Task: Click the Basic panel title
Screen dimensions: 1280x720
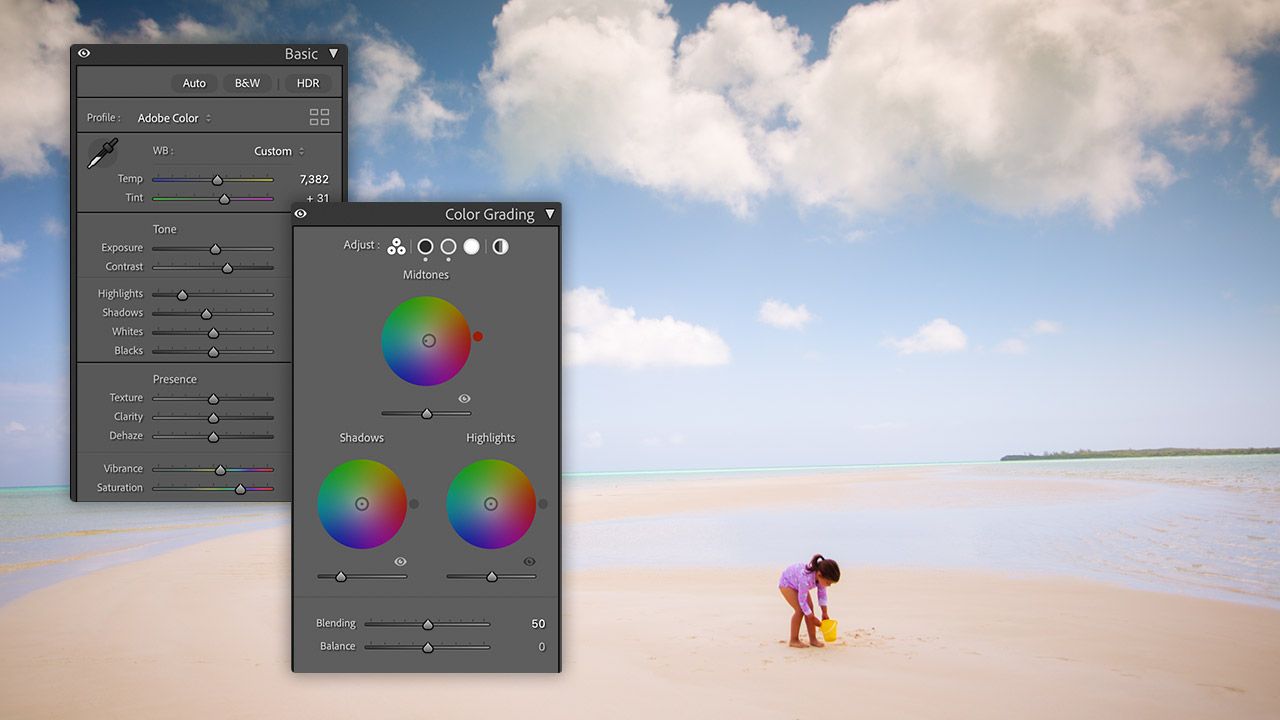Action: tap(301, 54)
